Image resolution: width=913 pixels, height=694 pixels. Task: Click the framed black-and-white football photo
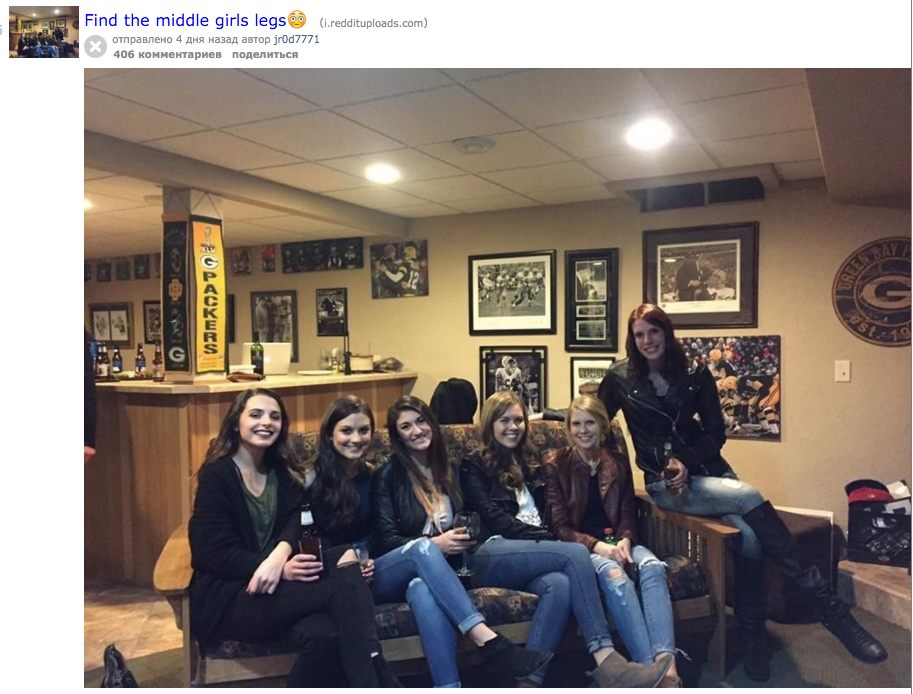[x=512, y=292]
